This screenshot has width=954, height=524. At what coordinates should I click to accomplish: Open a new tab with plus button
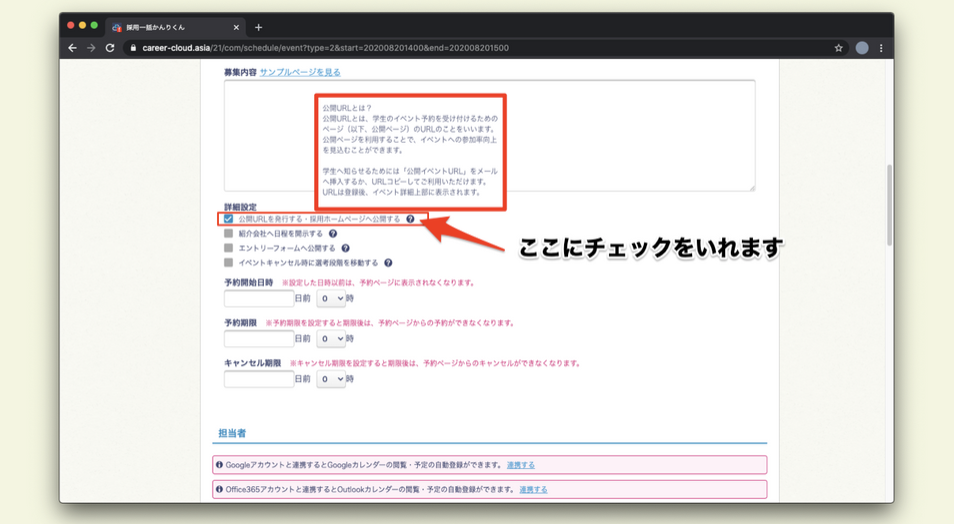(259, 27)
